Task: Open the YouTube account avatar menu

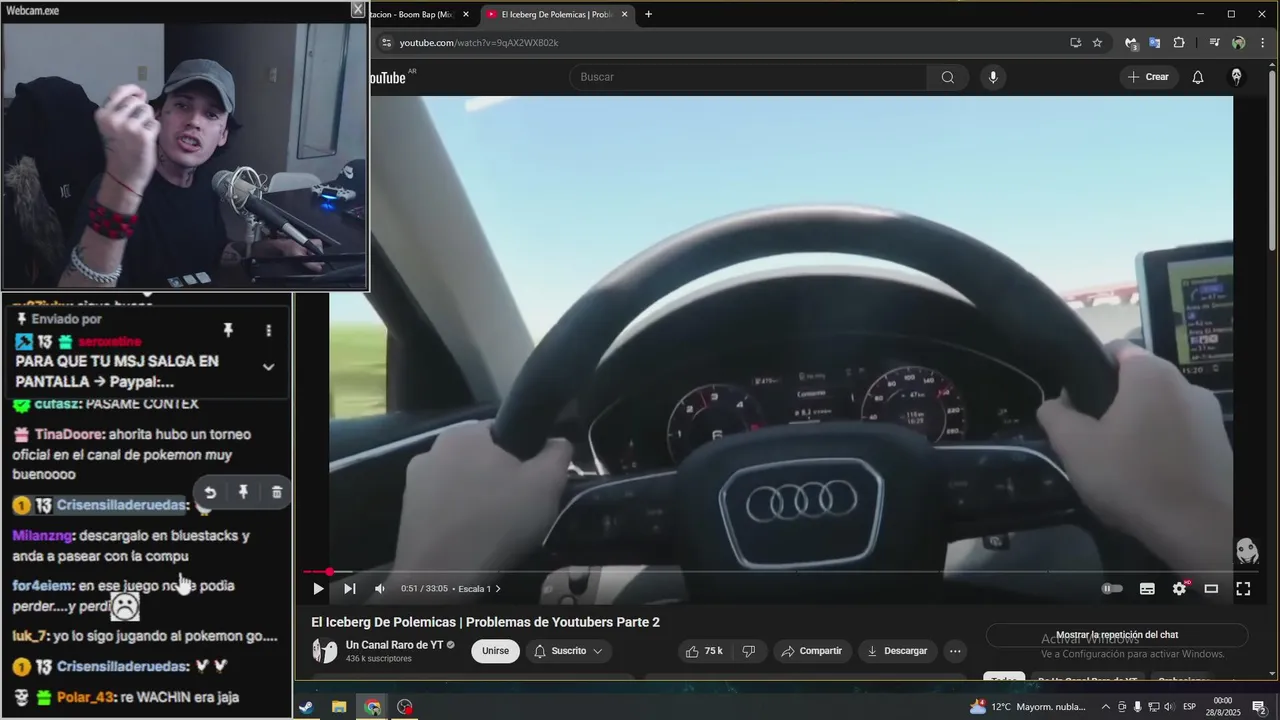Action: [1236, 77]
